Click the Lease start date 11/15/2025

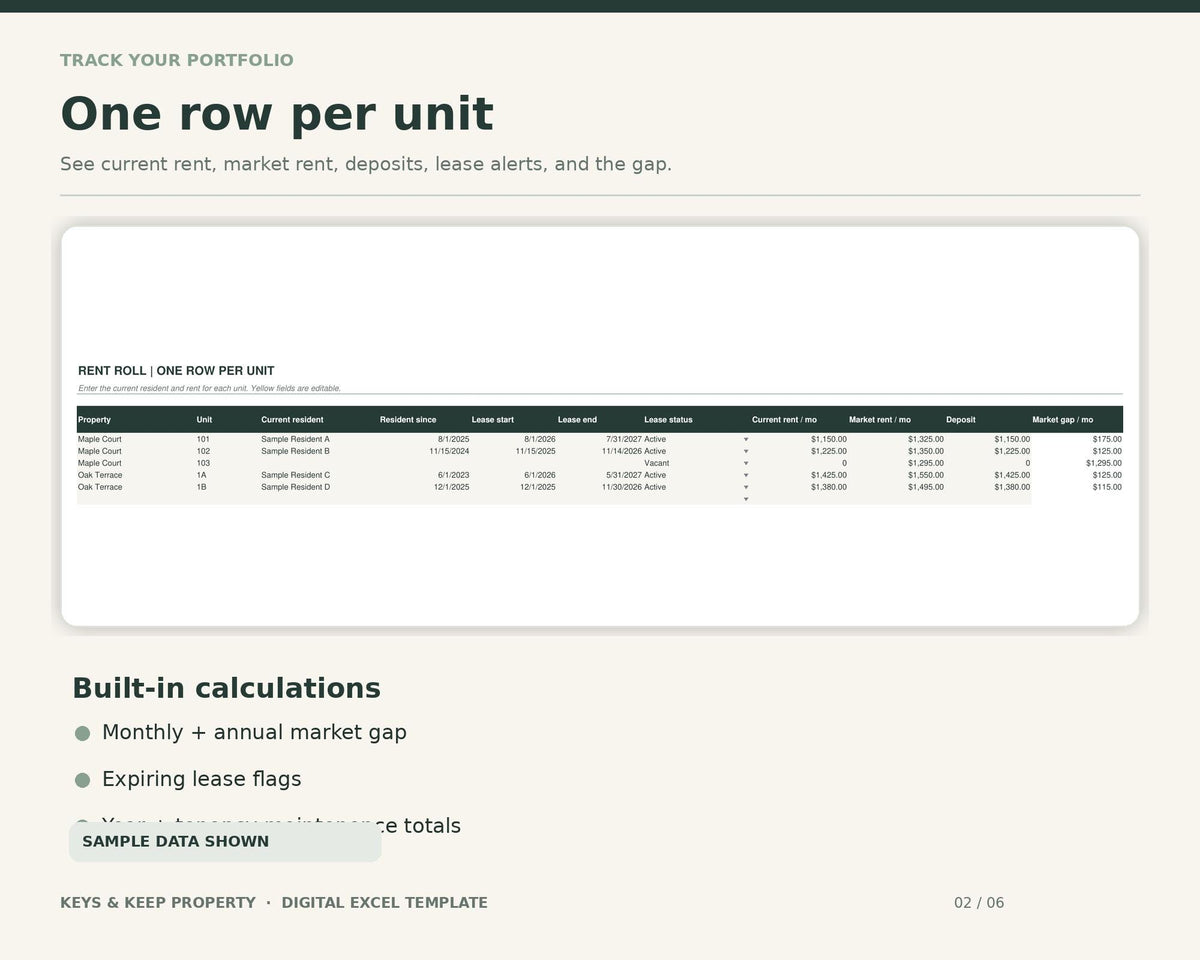pos(535,451)
